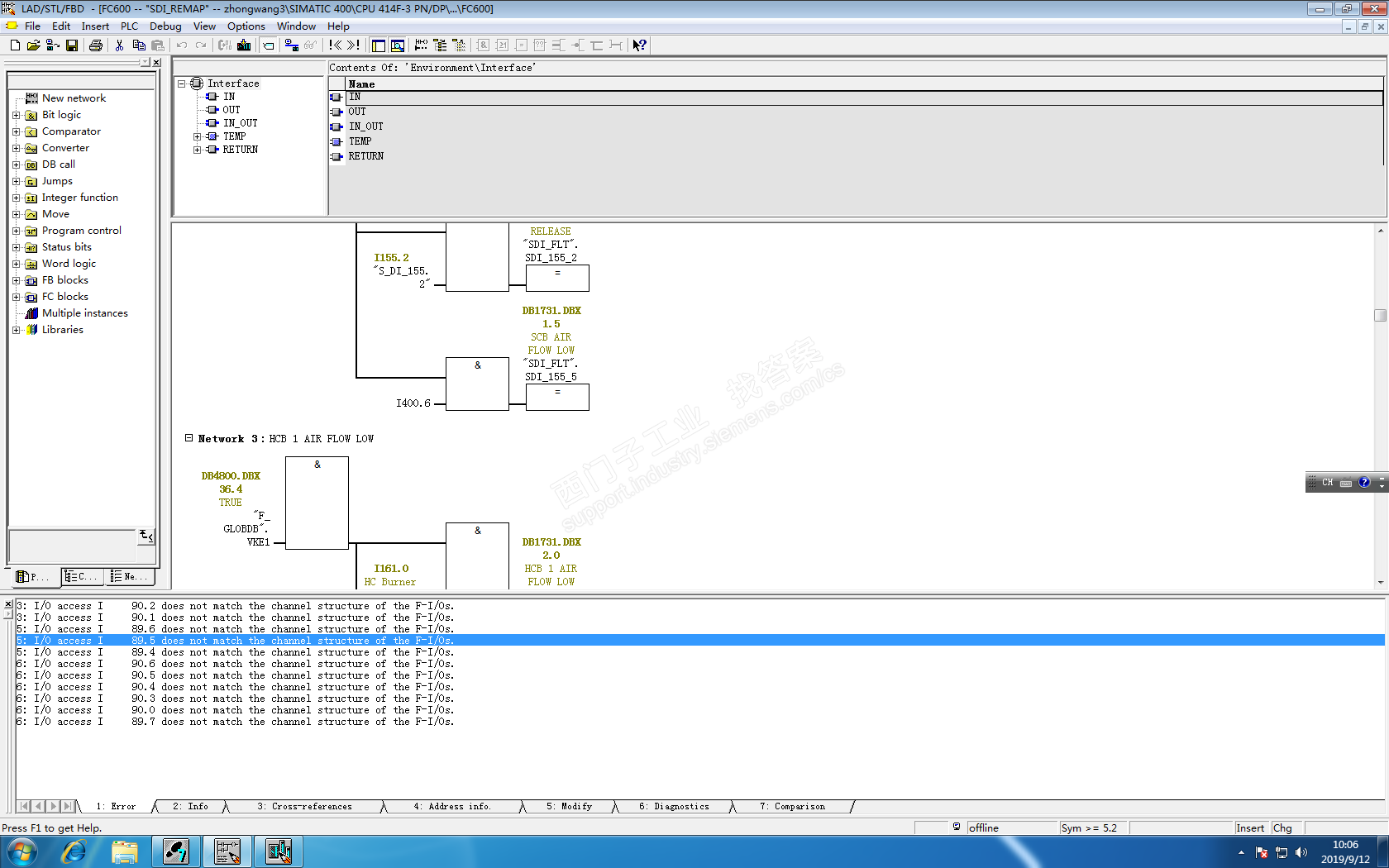Click the last-tab navigation arrow

(x=69, y=807)
